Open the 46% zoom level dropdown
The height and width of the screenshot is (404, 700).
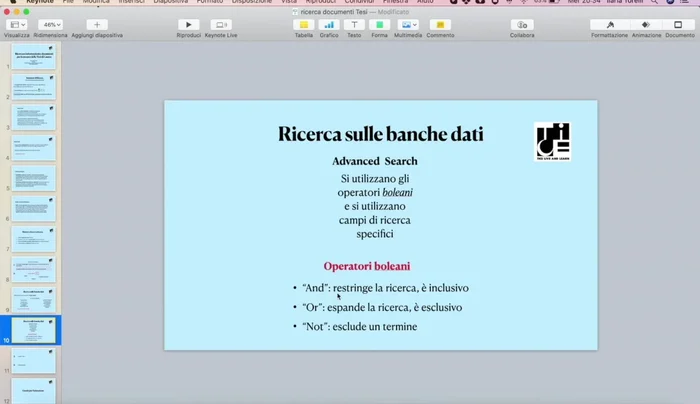tap(50, 25)
